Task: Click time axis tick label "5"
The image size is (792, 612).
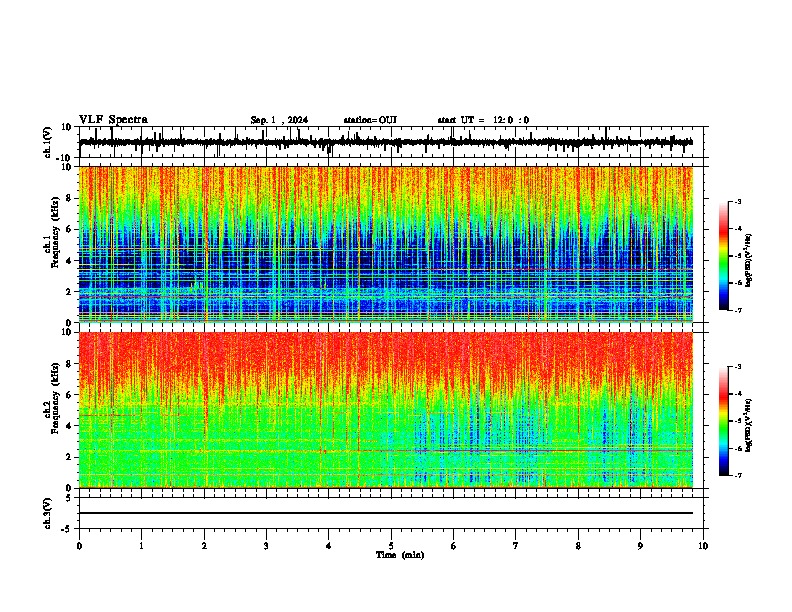Action: (x=391, y=546)
